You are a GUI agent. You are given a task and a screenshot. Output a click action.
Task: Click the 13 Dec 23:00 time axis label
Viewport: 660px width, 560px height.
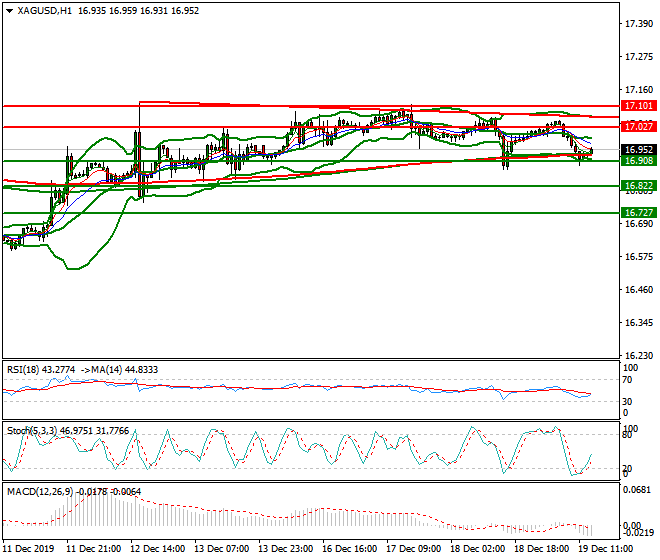click(x=285, y=549)
